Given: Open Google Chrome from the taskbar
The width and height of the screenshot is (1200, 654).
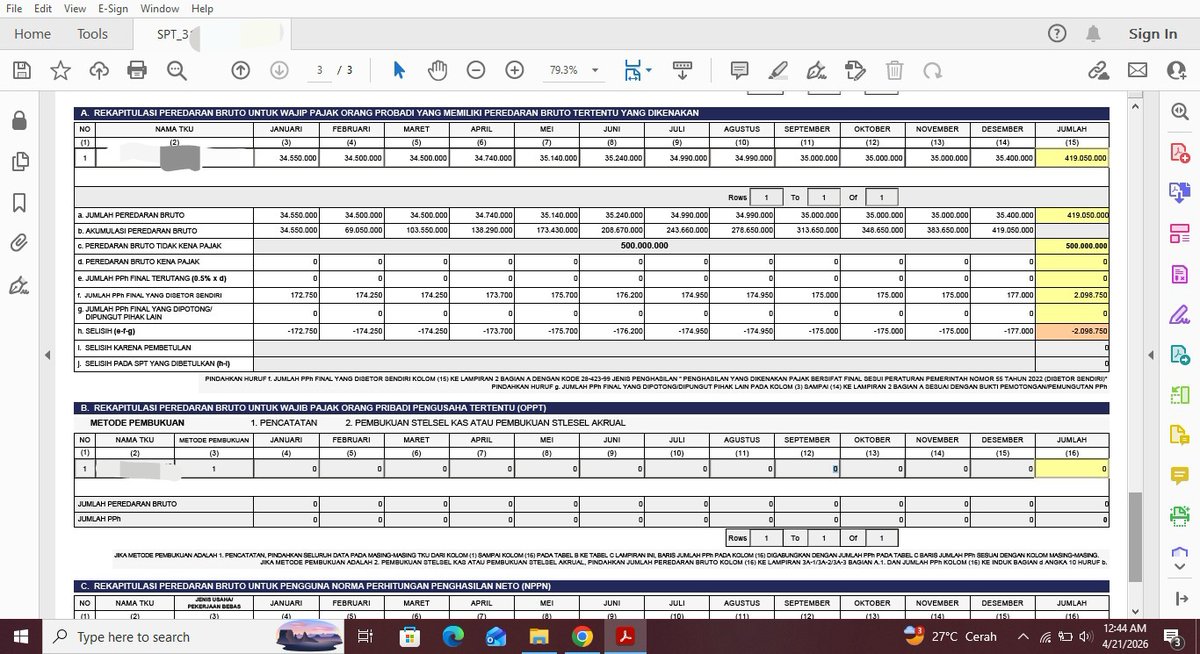Looking at the screenshot, I should (583, 637).
